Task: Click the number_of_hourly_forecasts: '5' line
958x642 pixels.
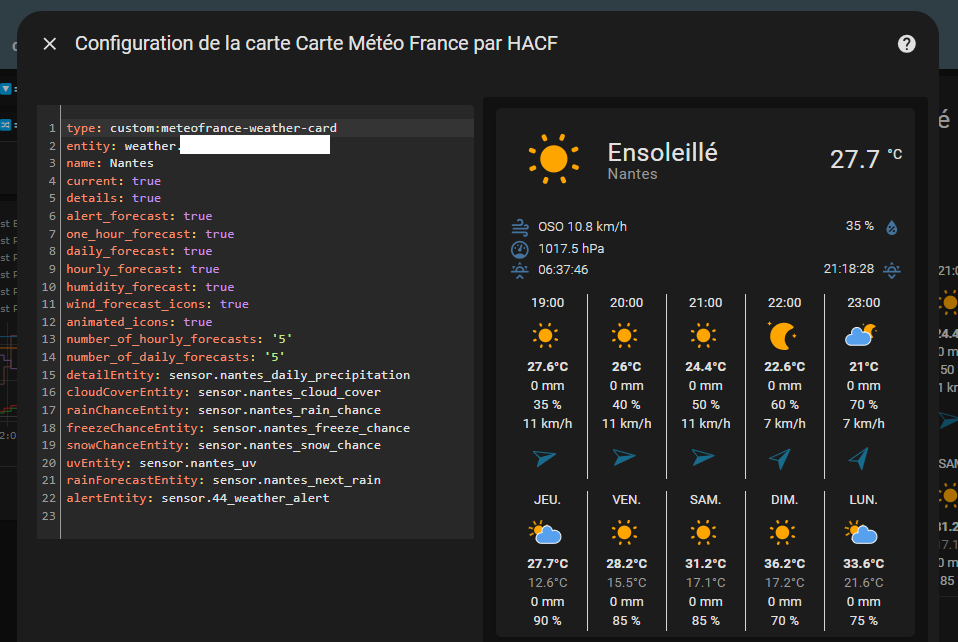Action: click(179, 339)
